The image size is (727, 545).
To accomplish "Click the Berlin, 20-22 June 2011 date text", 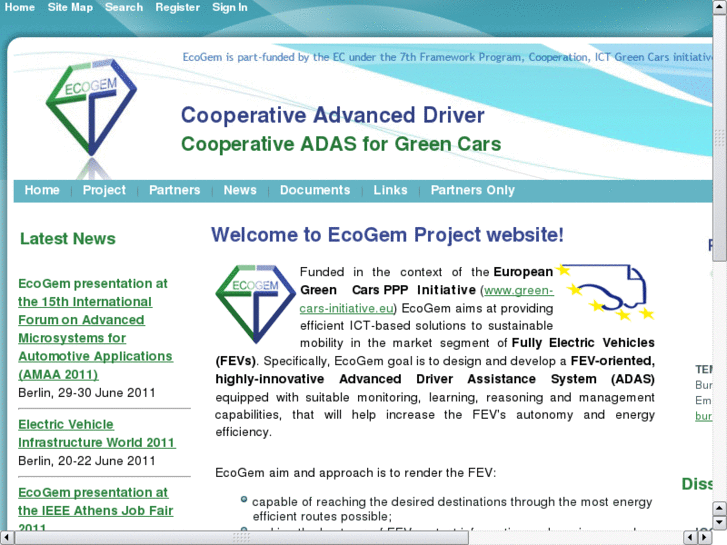I will (87, 461).
